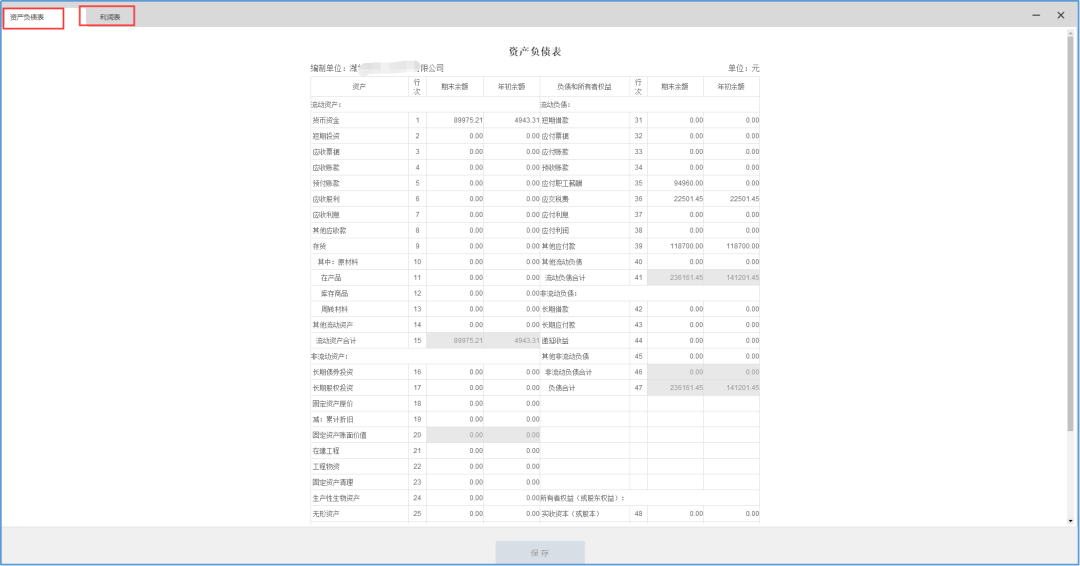The height and width of the screenshot is (566, 1080).
Task: Click the 货币资金 期末余额 cell 89975.21
Action: pyautogui.click(x=455, y=120)
